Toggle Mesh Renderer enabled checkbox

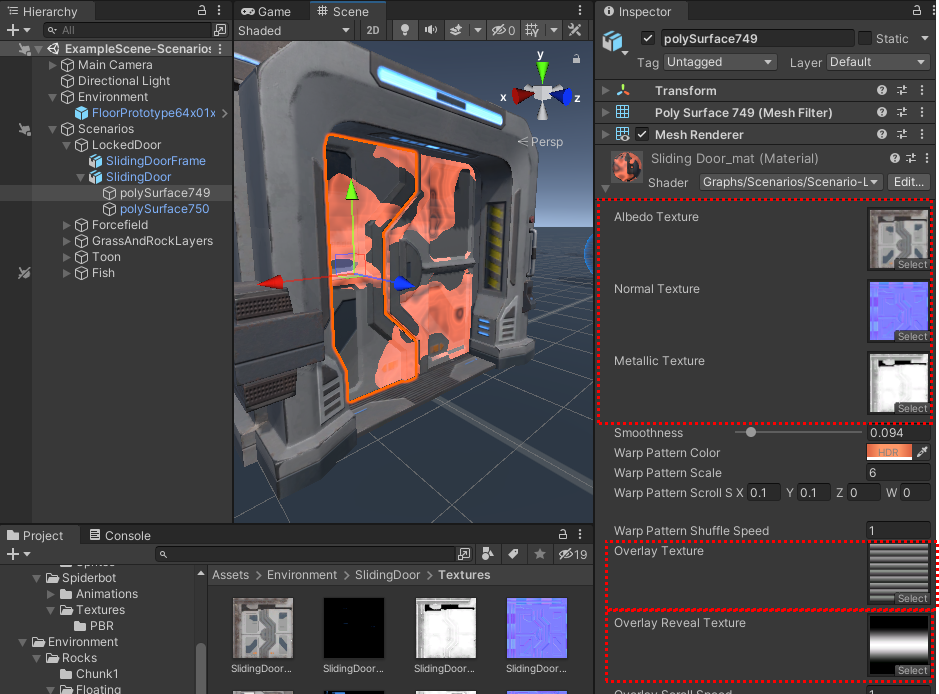coord(642,134)
